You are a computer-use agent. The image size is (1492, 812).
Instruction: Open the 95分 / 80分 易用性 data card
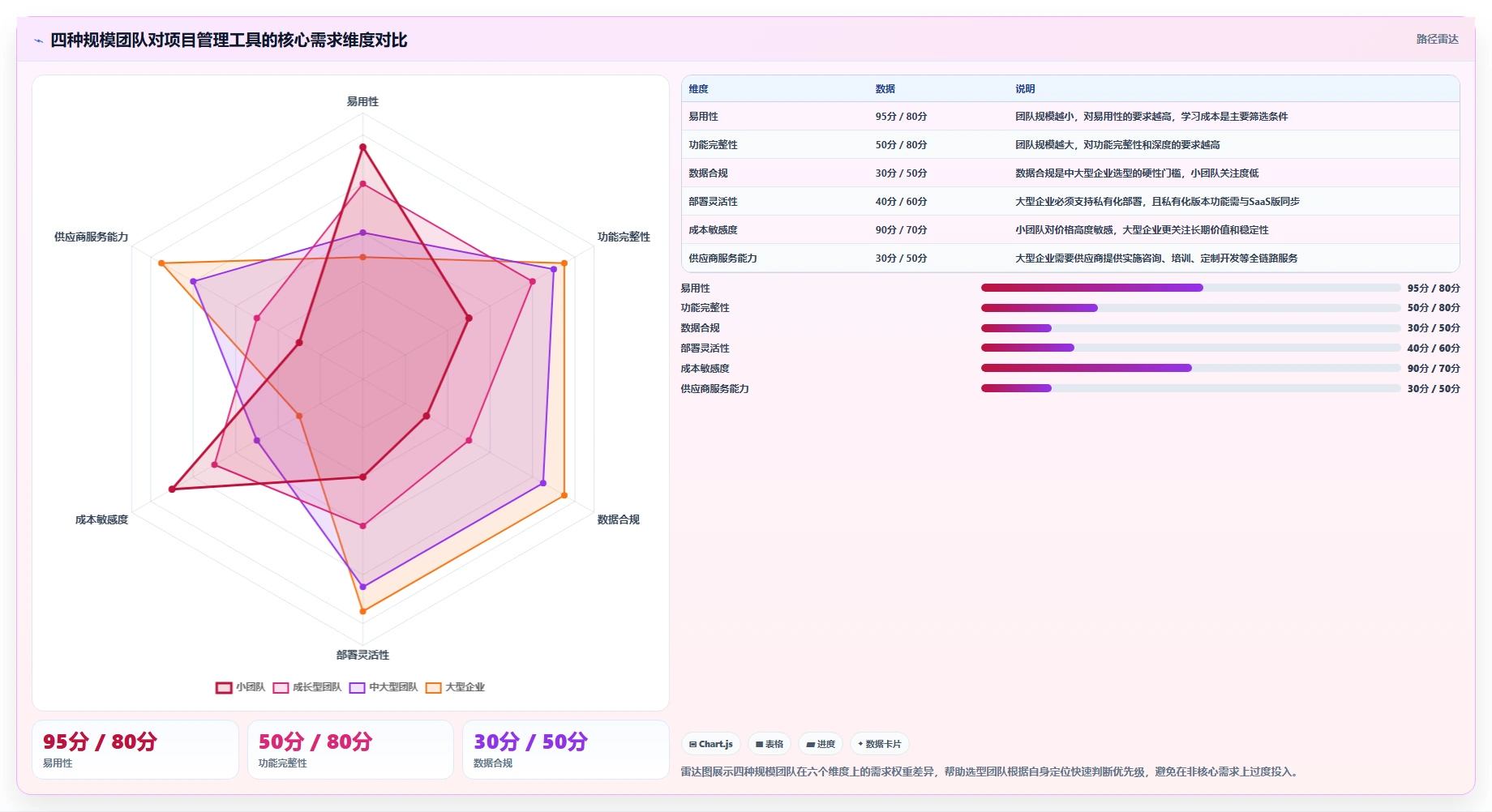point(135,750)
